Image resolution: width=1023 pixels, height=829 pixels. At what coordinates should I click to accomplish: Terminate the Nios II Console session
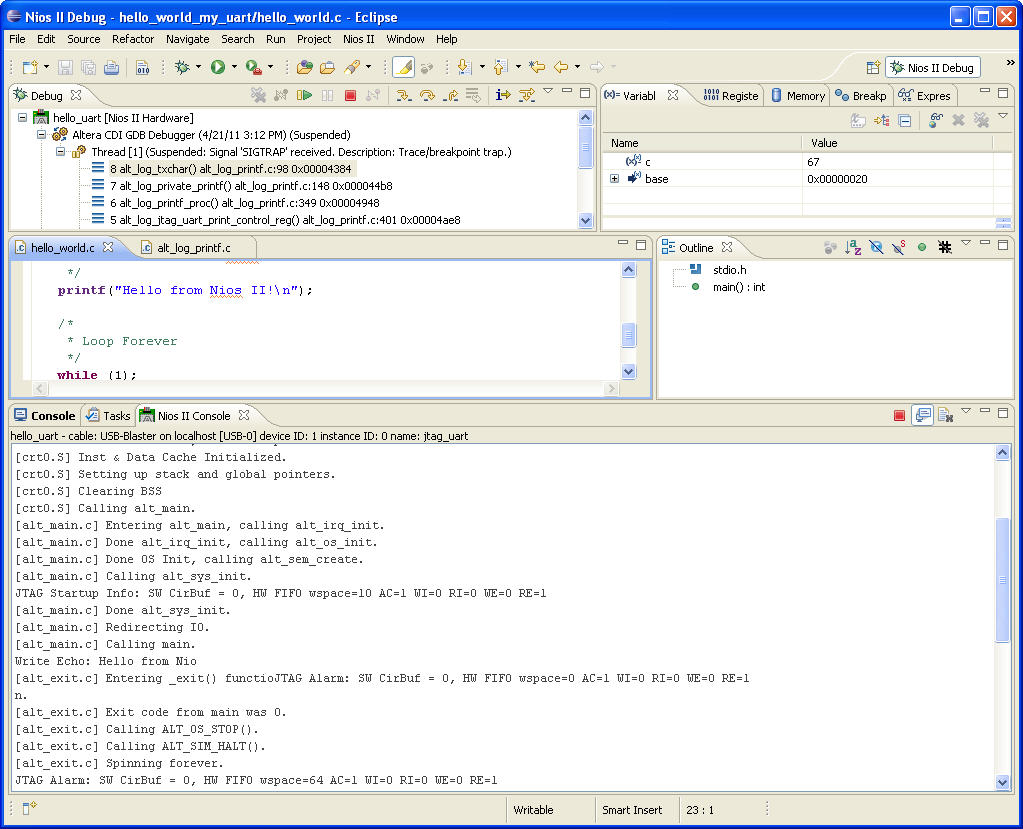tap(899, 415)
